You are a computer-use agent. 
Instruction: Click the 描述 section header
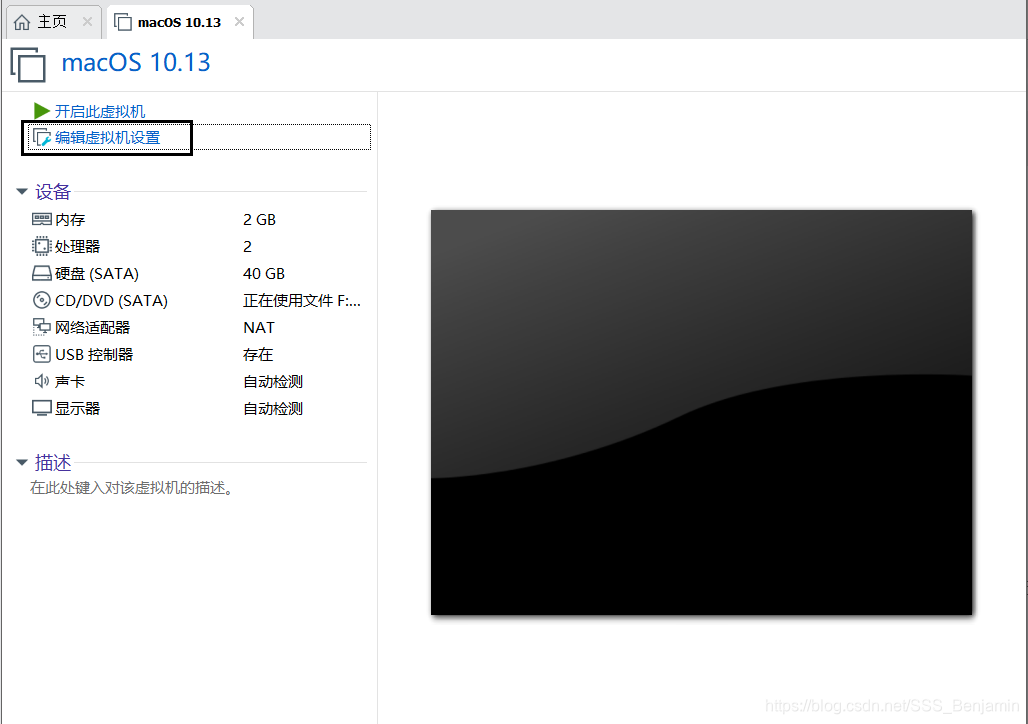point(52,462)
